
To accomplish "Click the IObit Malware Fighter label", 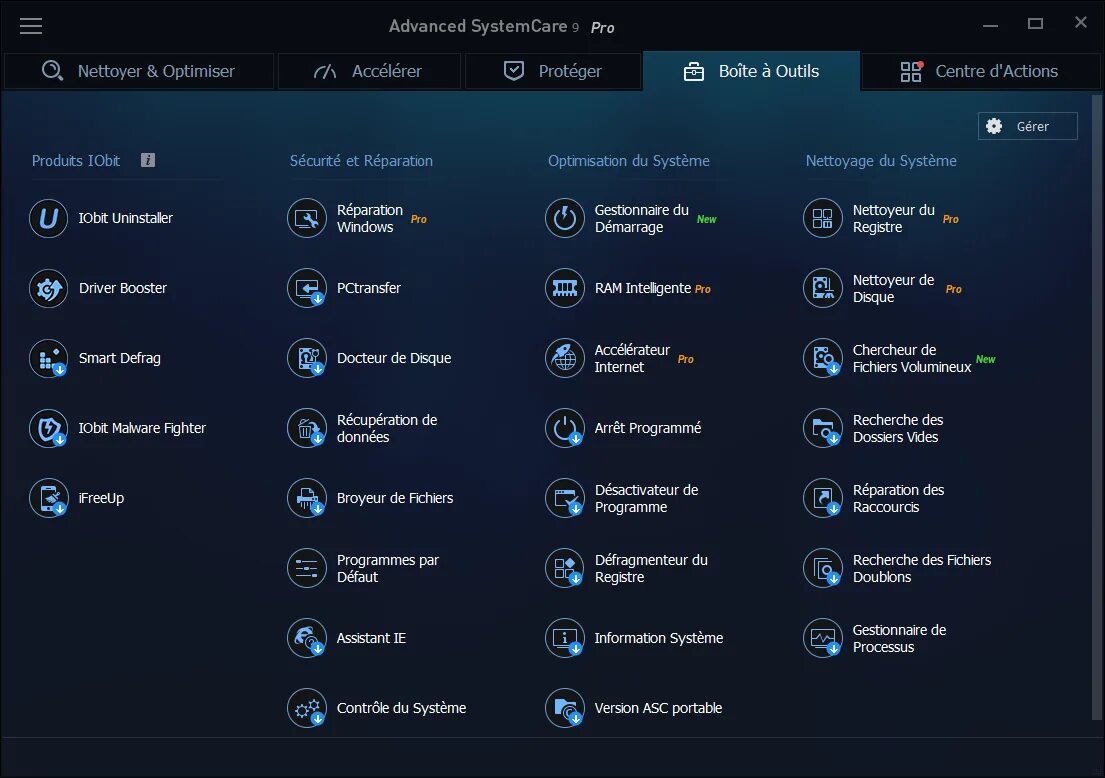I will 142,428.
